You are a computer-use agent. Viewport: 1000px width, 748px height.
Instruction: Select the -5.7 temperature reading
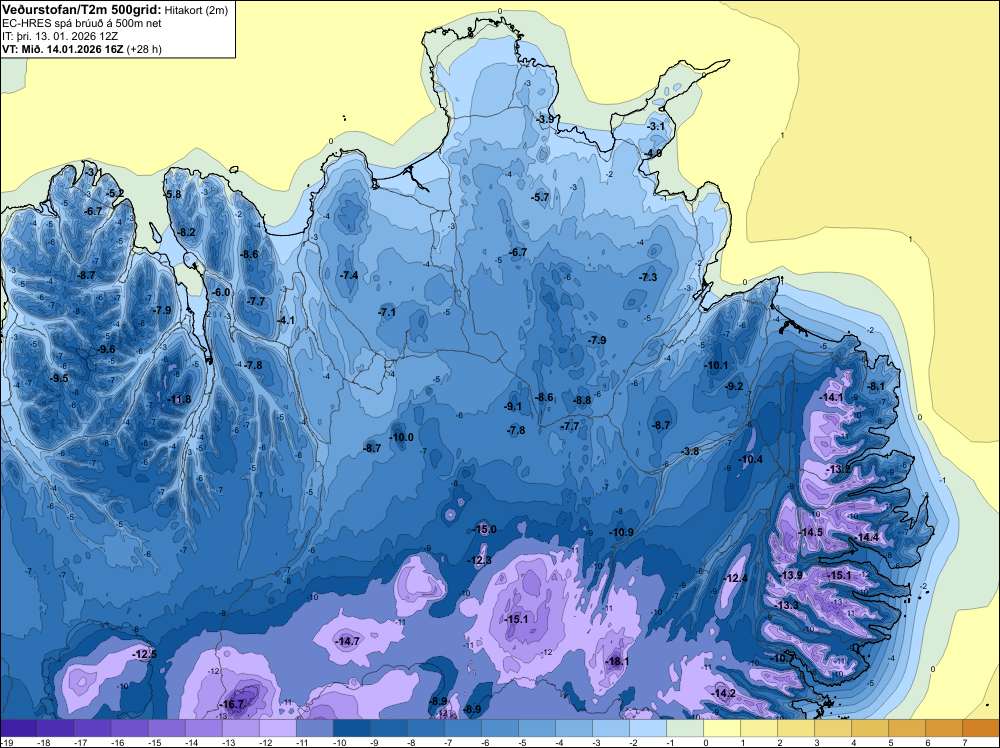[x=540, y=198]
